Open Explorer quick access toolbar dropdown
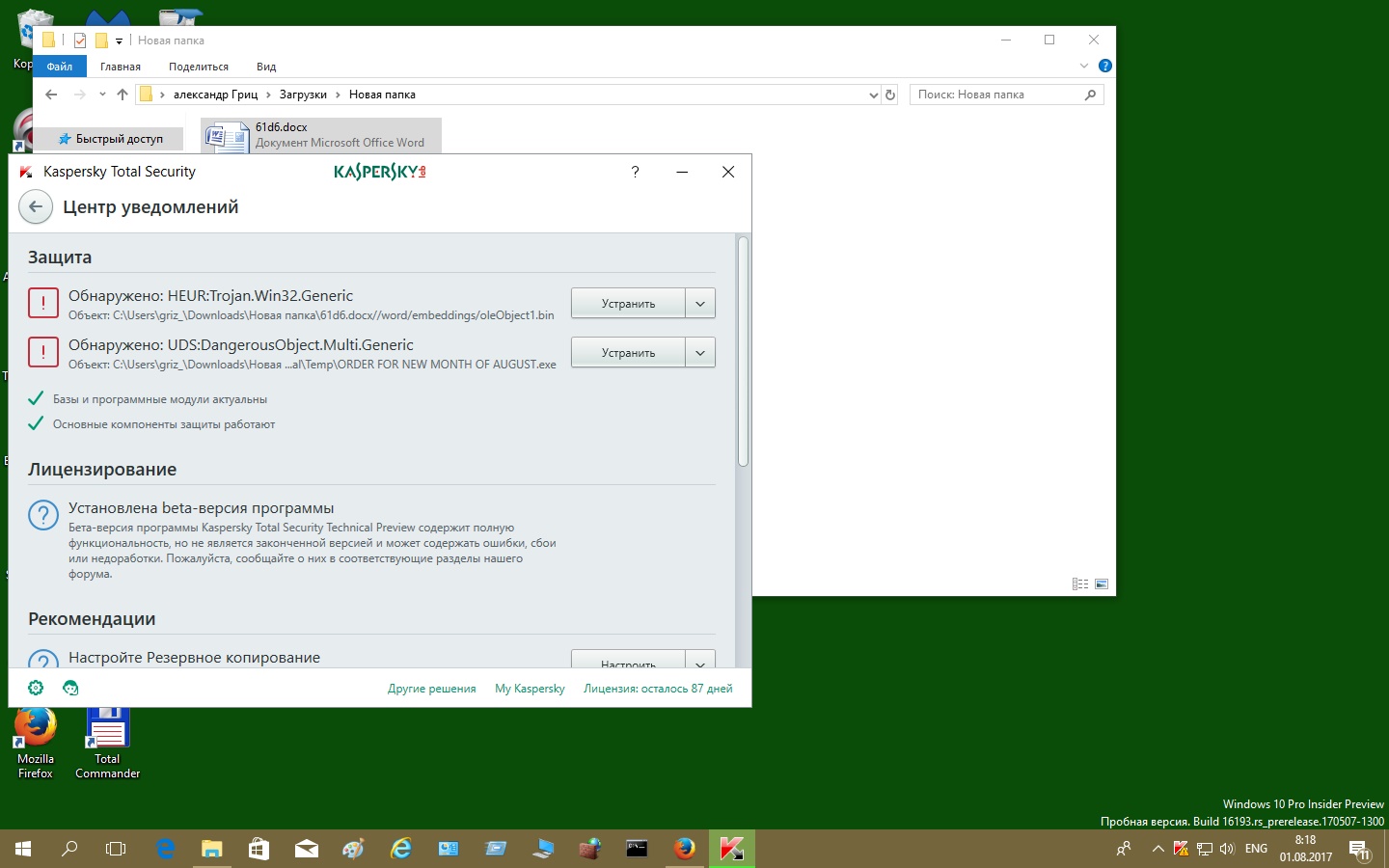 point(119,41)
